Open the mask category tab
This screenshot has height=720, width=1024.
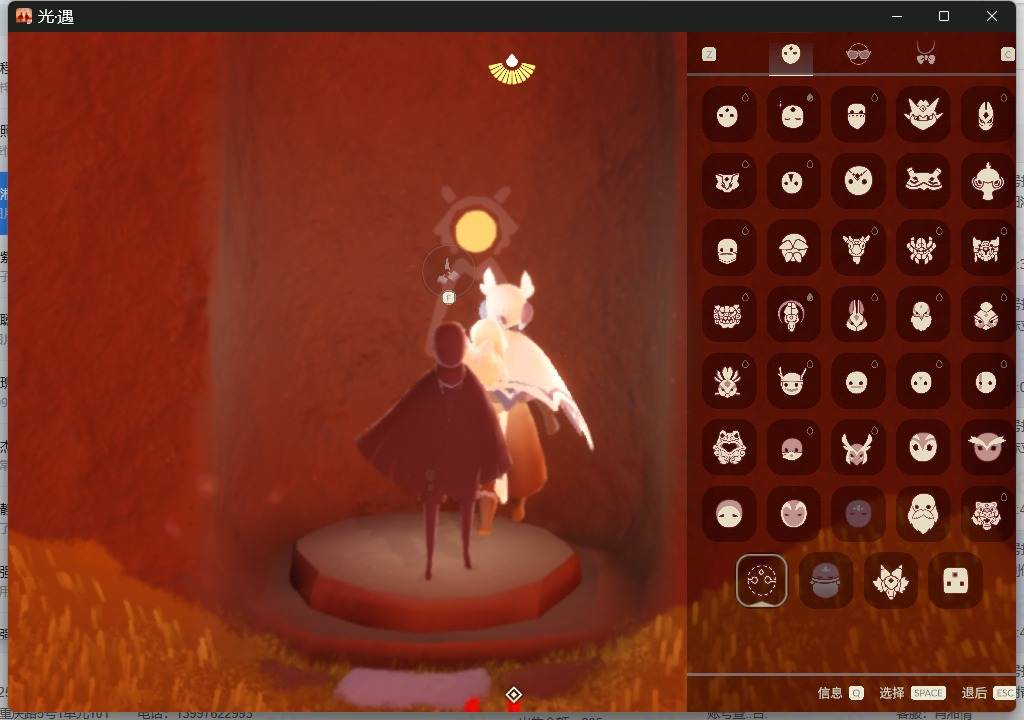click(x=791, y=55)
